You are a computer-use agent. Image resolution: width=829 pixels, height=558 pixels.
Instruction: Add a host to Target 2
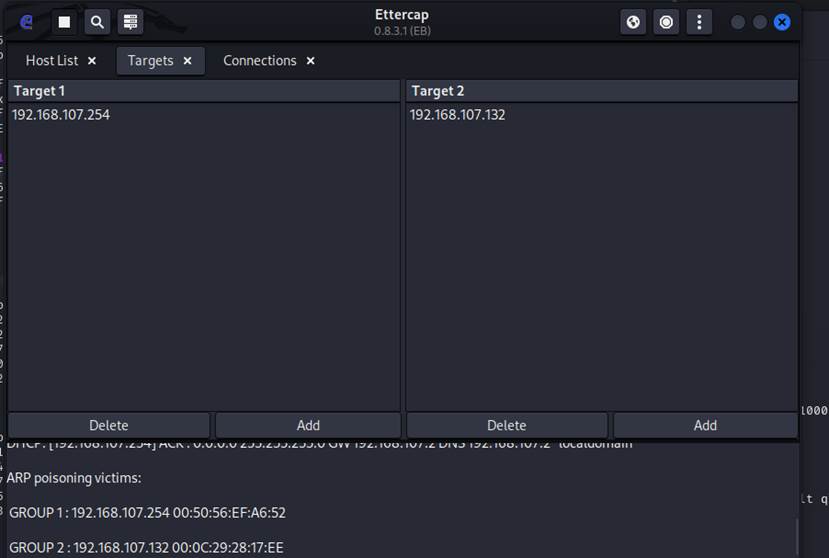(x=705, y=425)
